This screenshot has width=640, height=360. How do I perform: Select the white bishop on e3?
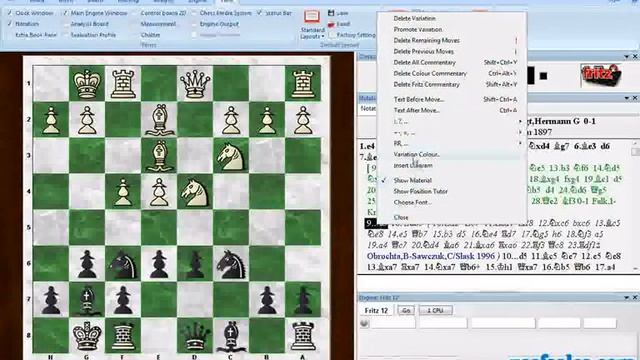pos(159,156)
